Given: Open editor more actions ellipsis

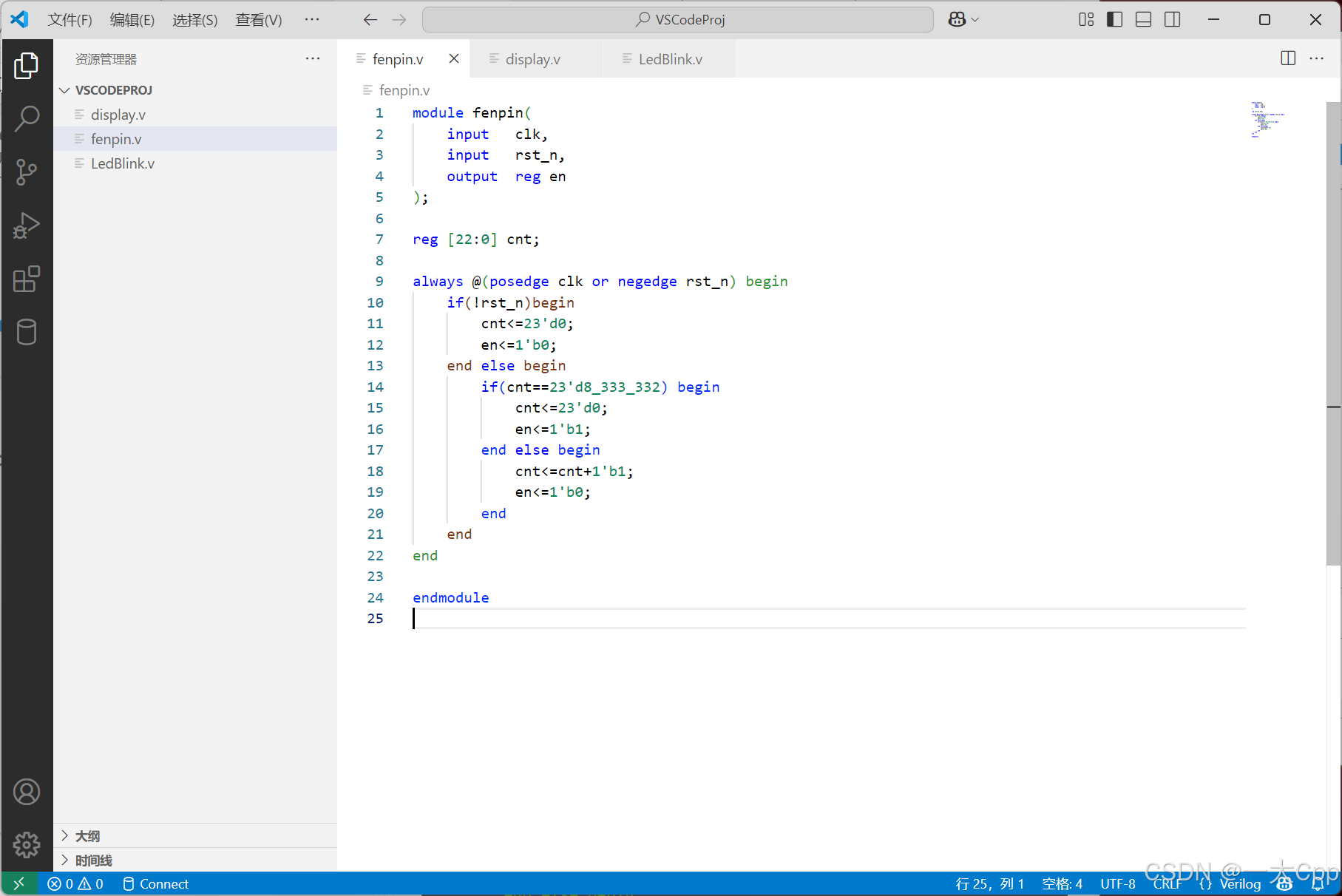Looking at the screenshot, I should (x=1317, y=58).
